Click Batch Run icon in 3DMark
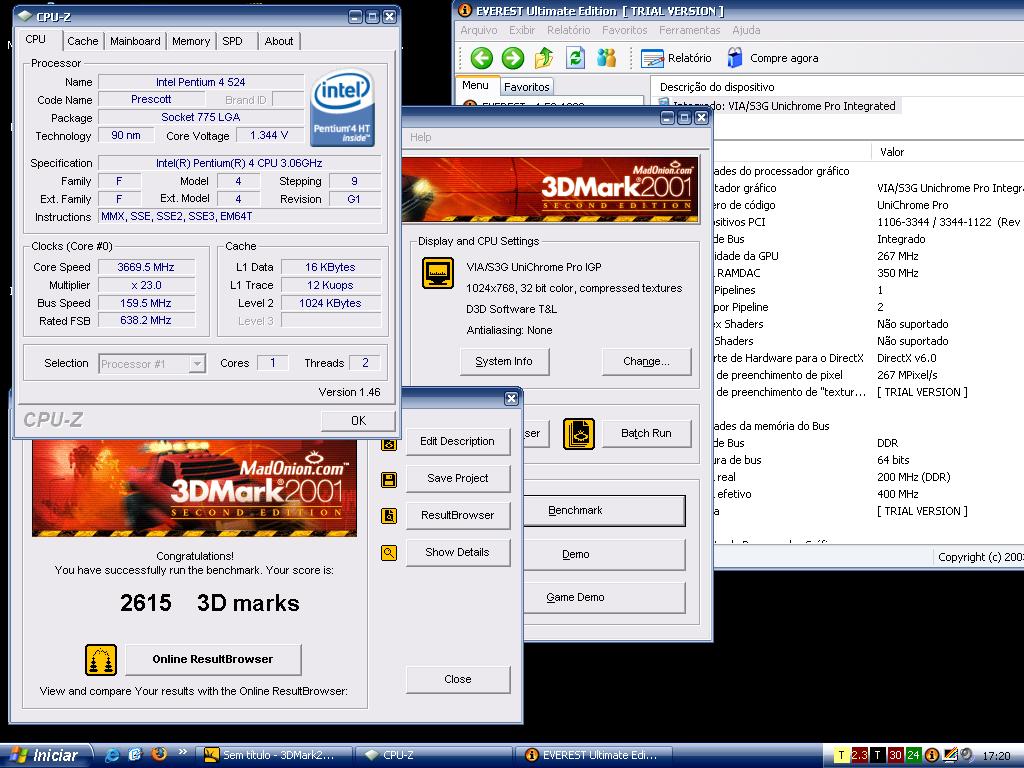 tap(579, 434)
